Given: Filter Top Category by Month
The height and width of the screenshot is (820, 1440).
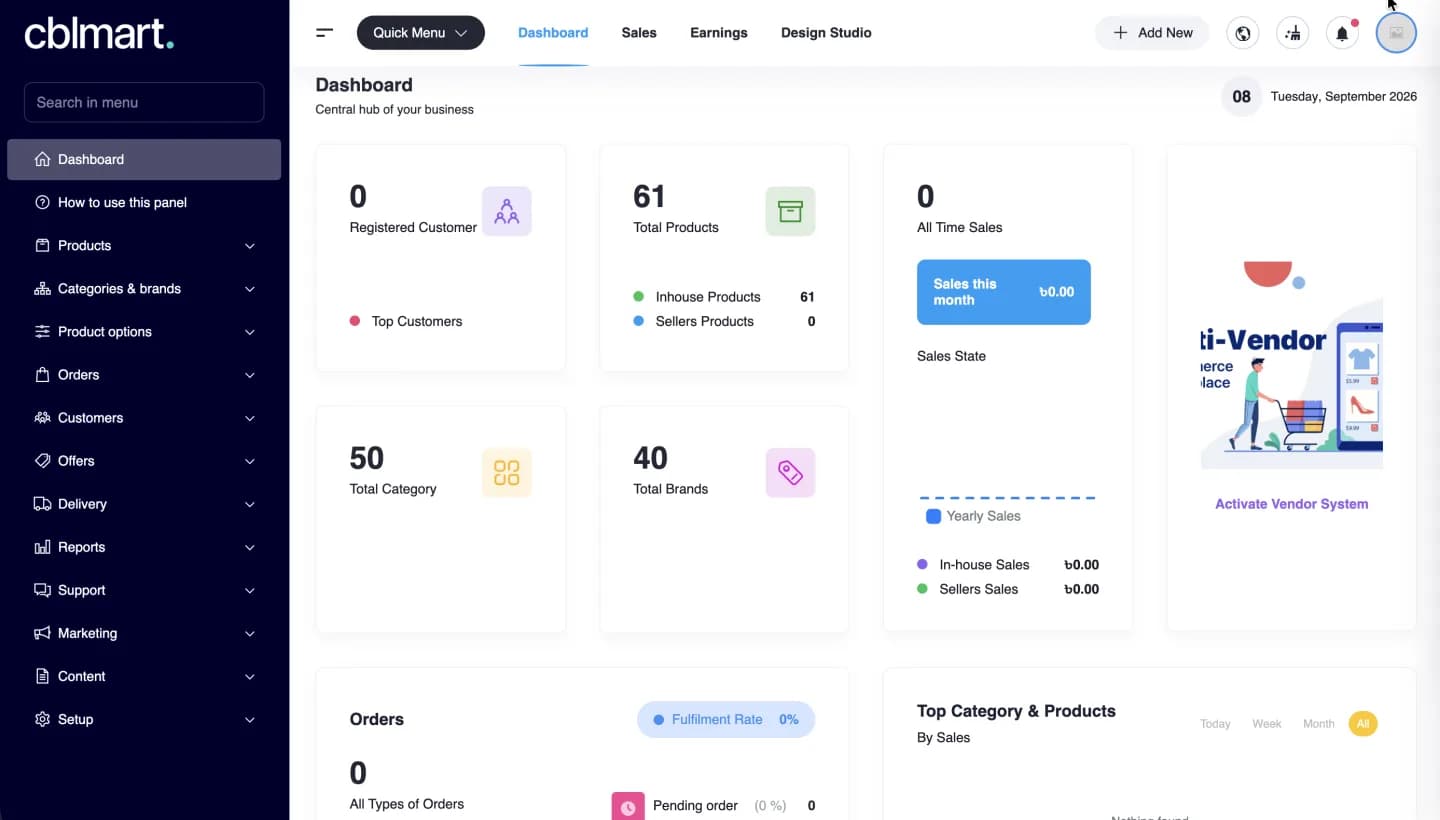Looking at the screenshot, I should [1318, 724].
